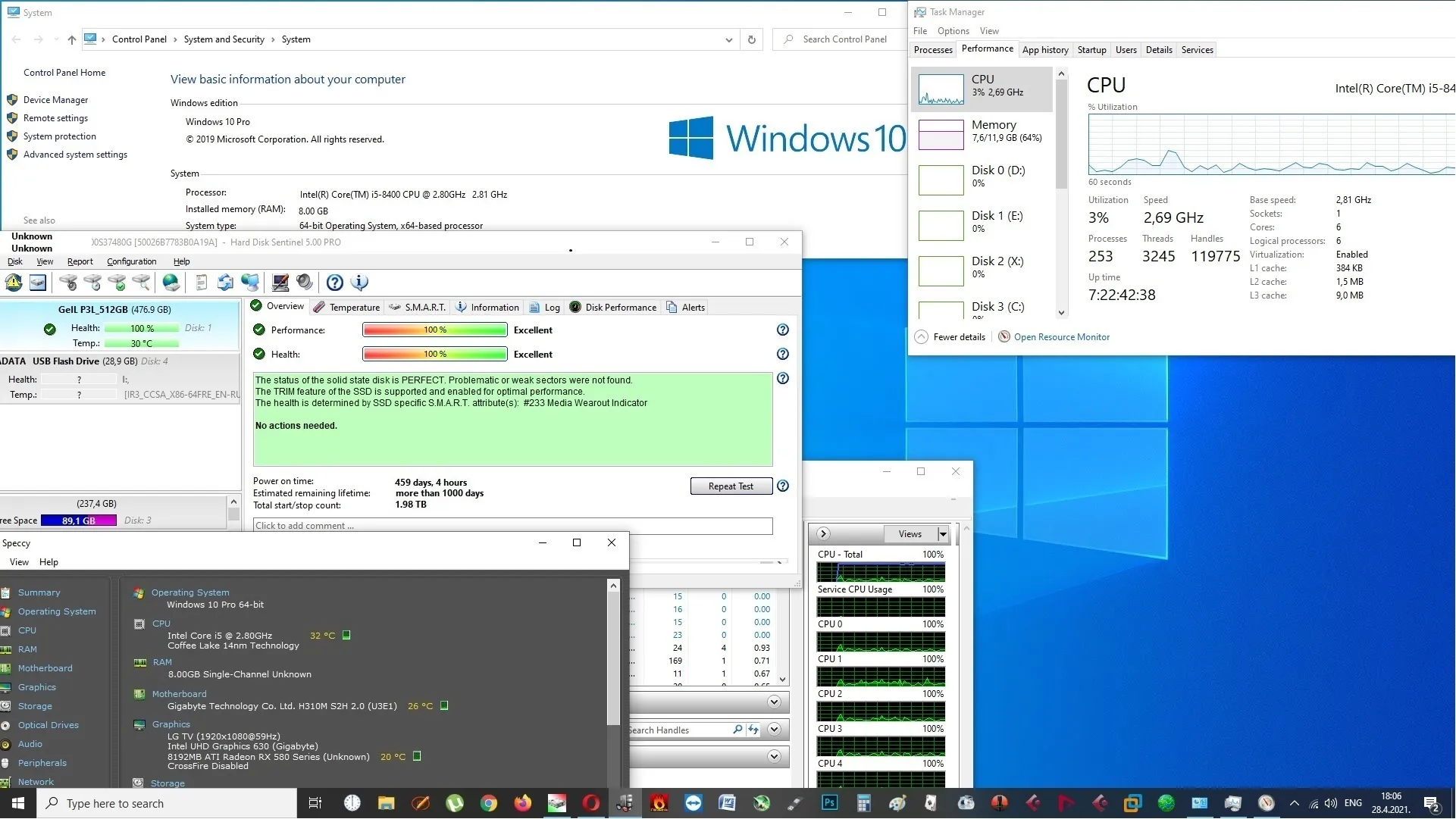Expand the section above Search Handles in Resource Monitor

coord(774,702)
